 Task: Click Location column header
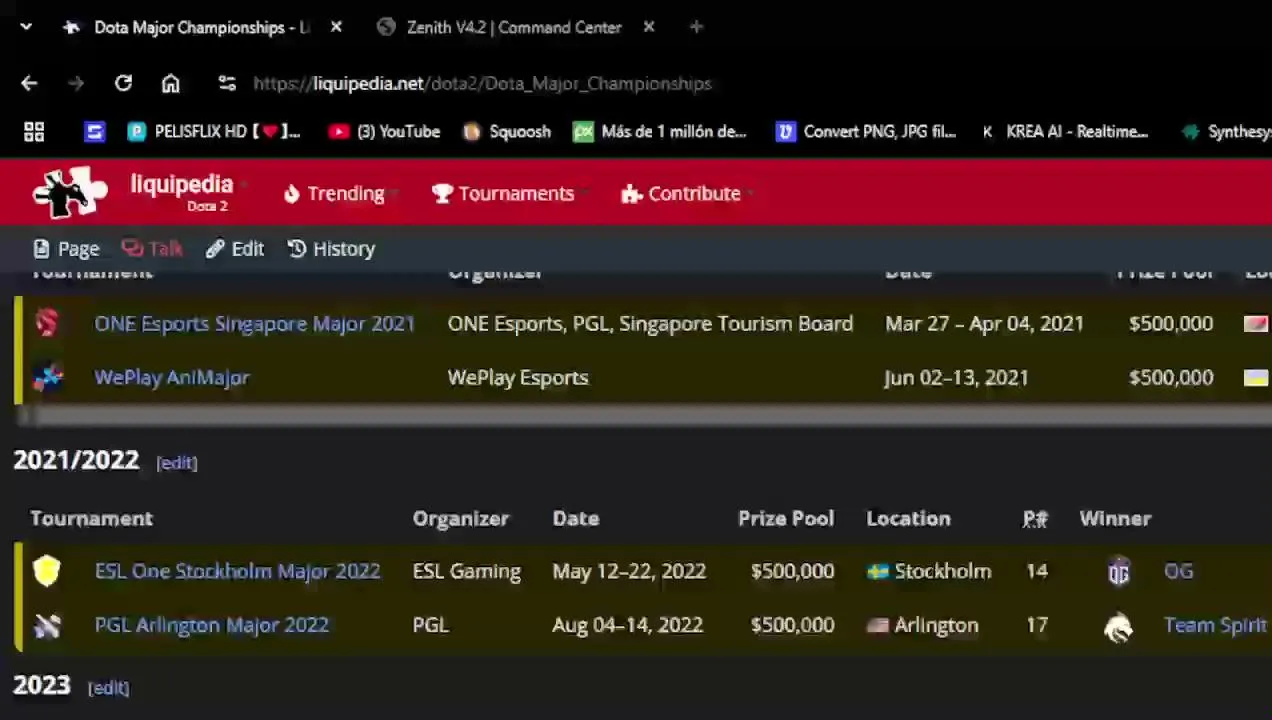click(x=908, y=519)
